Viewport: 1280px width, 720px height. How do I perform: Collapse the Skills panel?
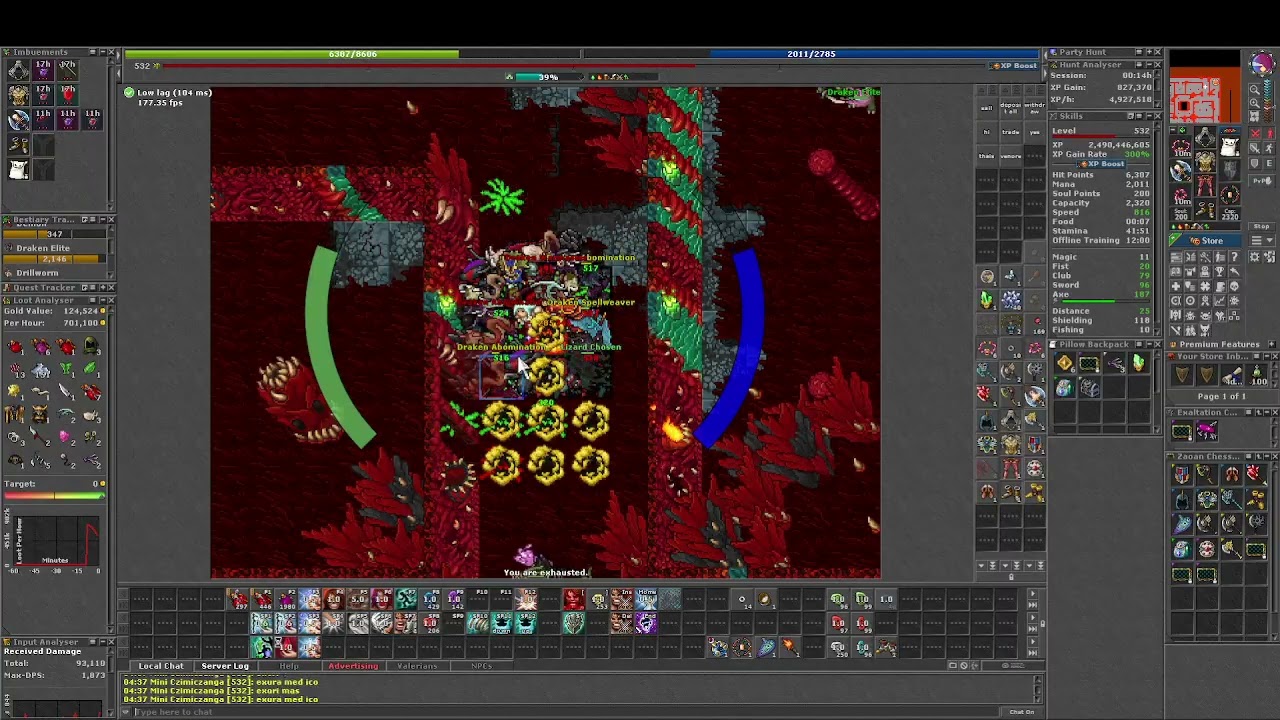pos(1148,116)
